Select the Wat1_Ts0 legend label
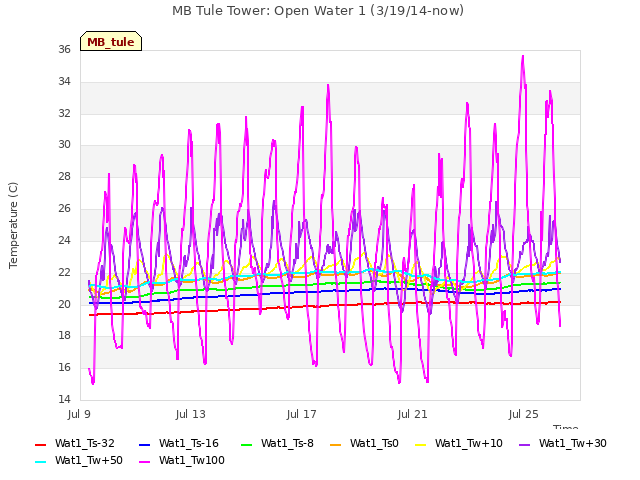The width and height of the screenshot is (640, 480). (x=374, y=443)
